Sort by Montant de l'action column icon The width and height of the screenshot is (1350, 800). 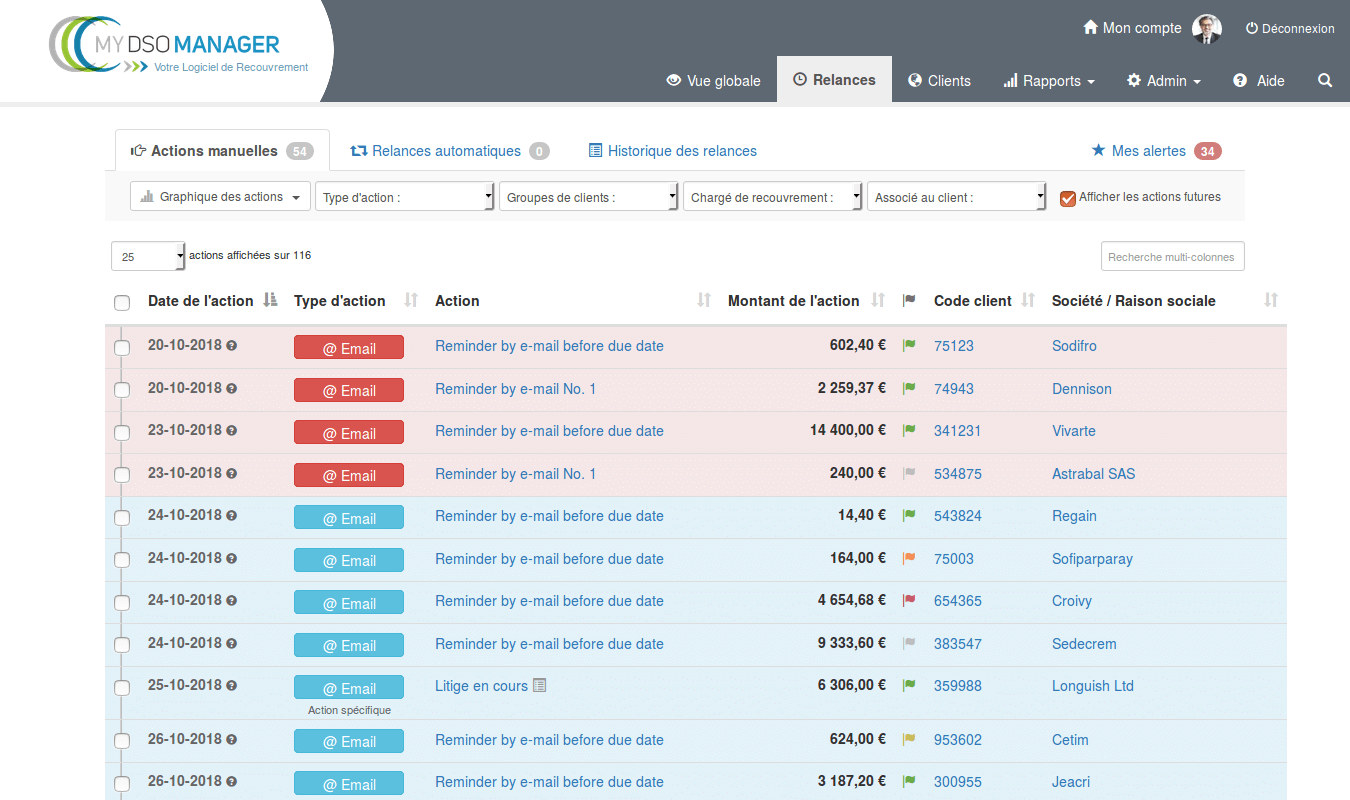coord(878,300)
